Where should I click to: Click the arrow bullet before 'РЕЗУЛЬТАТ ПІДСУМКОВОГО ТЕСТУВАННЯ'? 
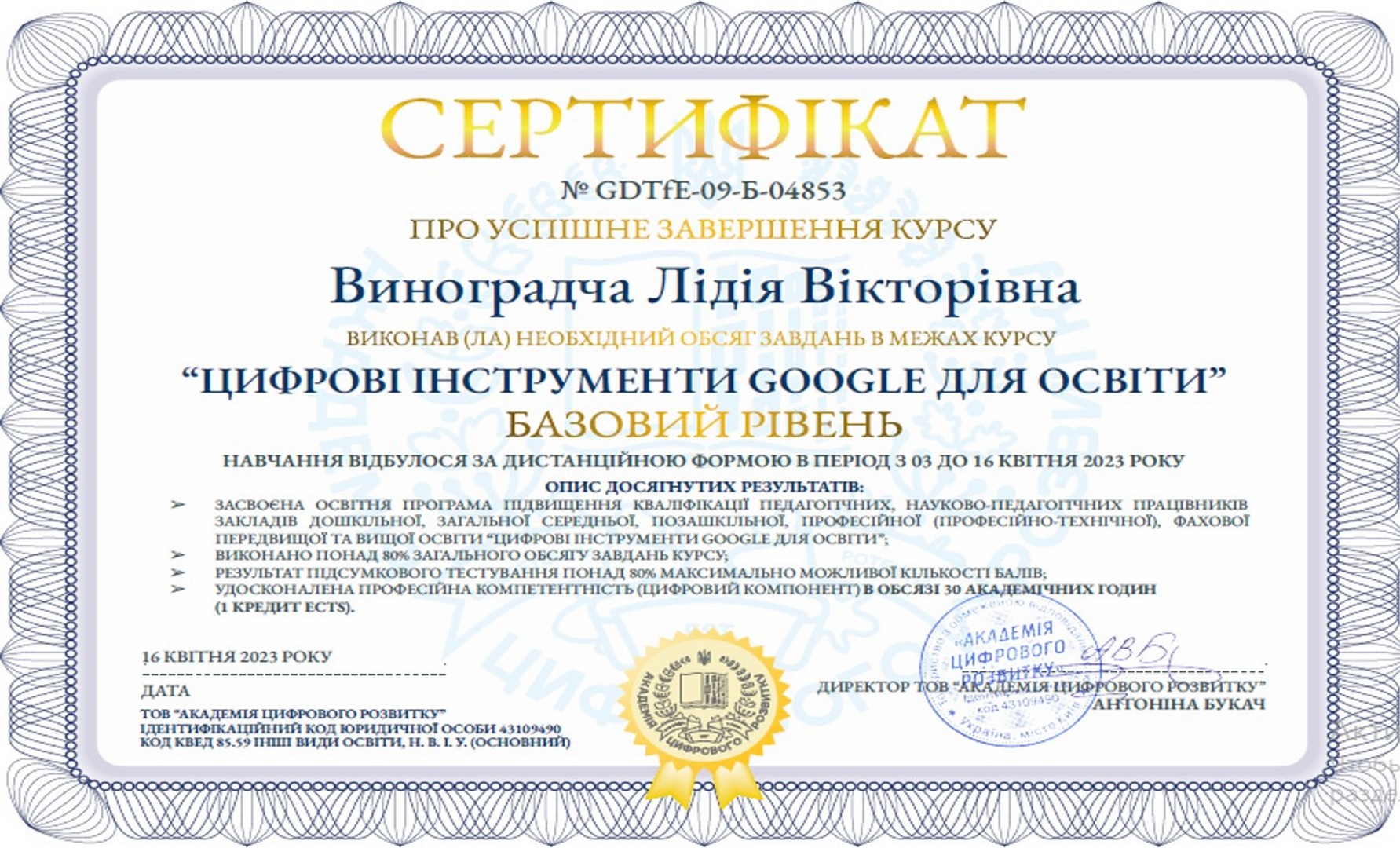point(178,572)
